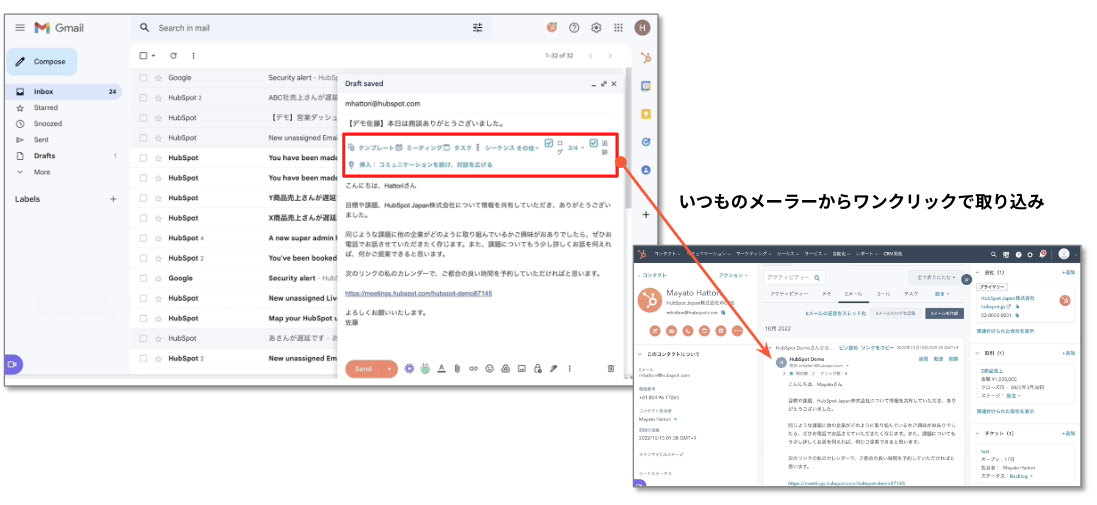Open 全て折りたたむ dropdown in HubSpot timeline
Viewport: 1097px width, 505px height.
tap(935, 278)
